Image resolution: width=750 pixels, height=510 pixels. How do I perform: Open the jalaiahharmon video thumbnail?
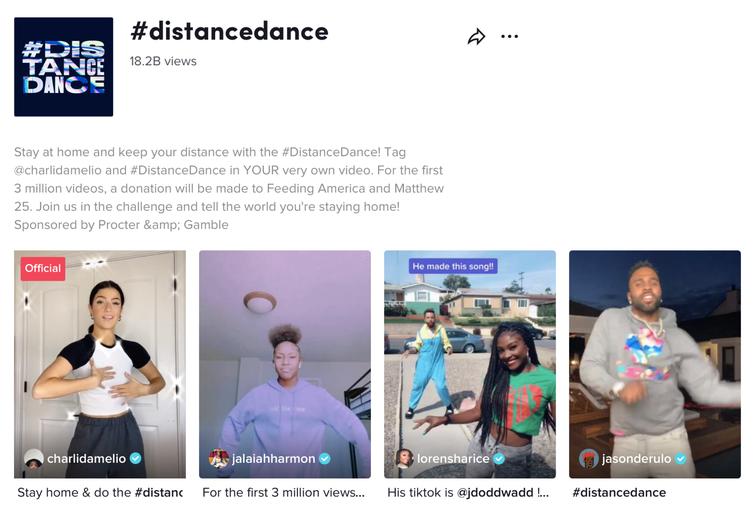tap(285, 364)
